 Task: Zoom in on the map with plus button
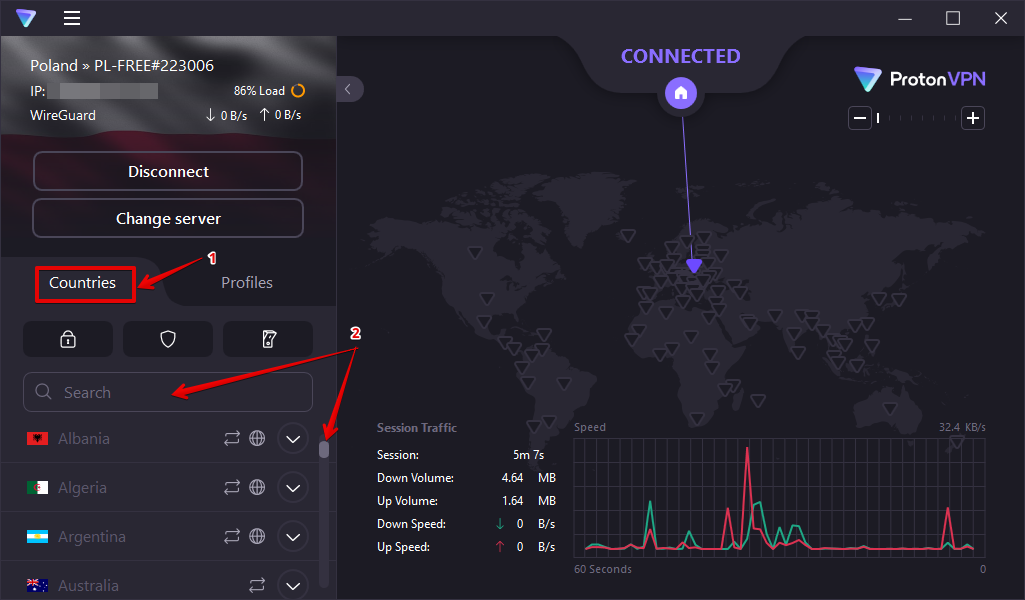point(971,117)
